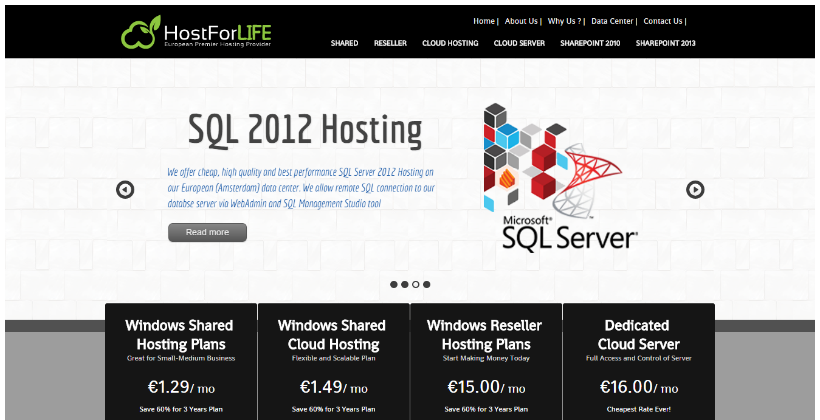820x420 pixels.
Task: Select Windows Reseller Hosting Plans card title
Action: [485, 335]
